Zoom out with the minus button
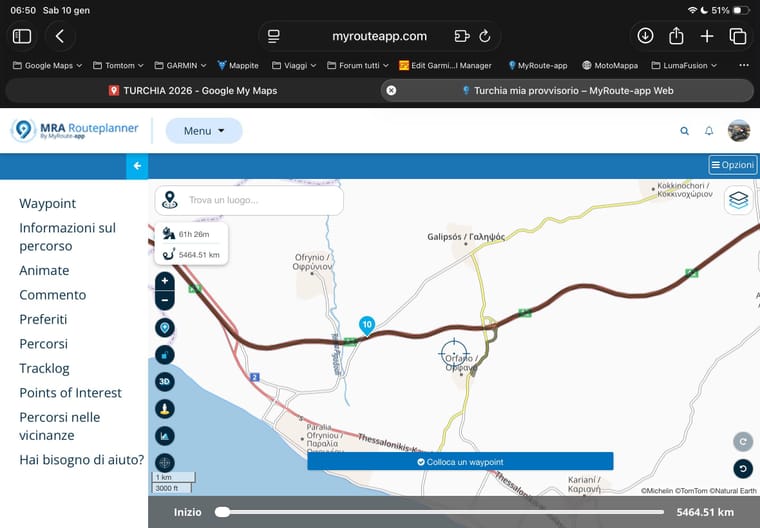 [164, 300]
